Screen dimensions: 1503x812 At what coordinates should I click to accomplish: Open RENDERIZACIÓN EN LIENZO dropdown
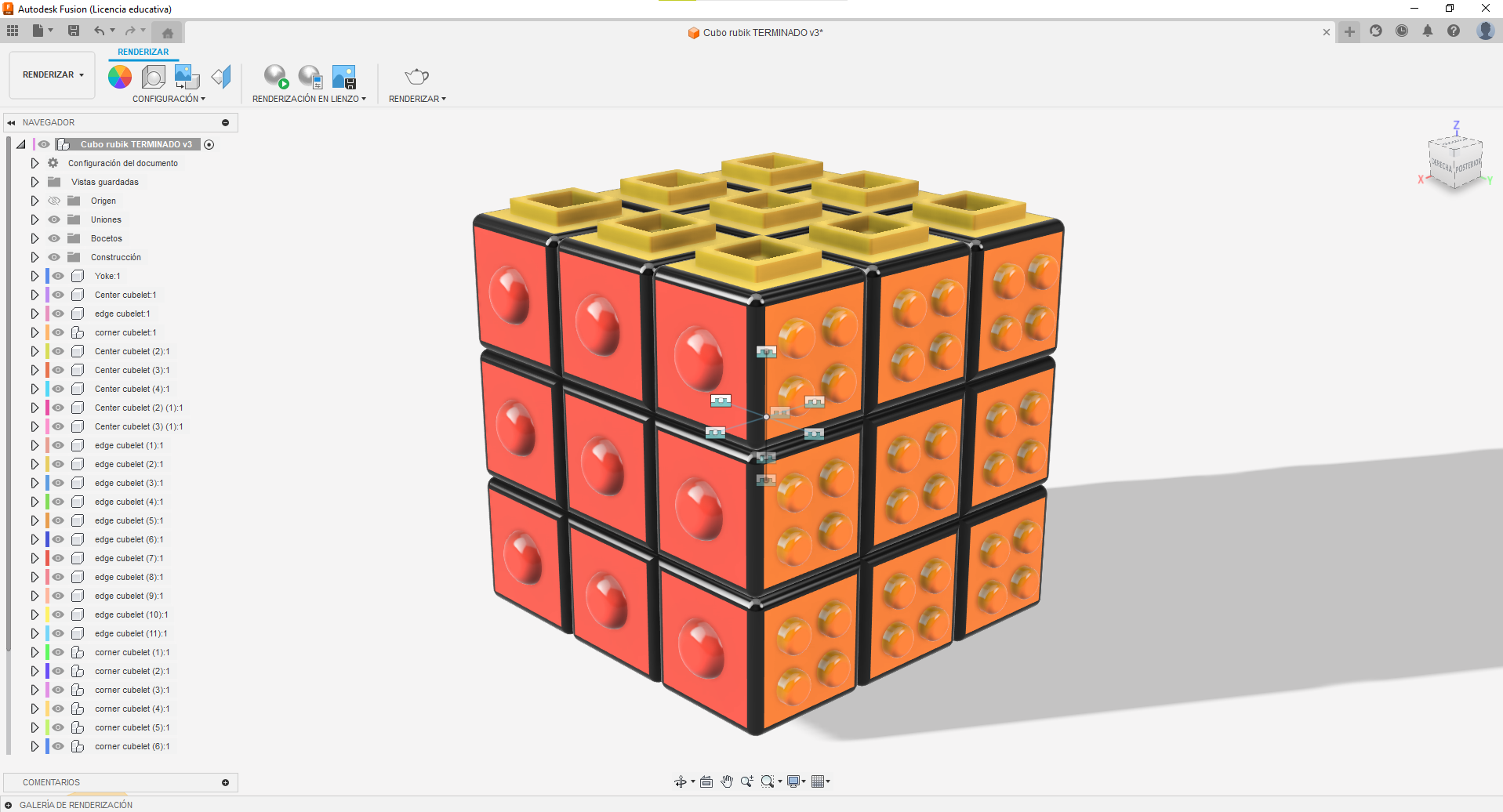309,99
